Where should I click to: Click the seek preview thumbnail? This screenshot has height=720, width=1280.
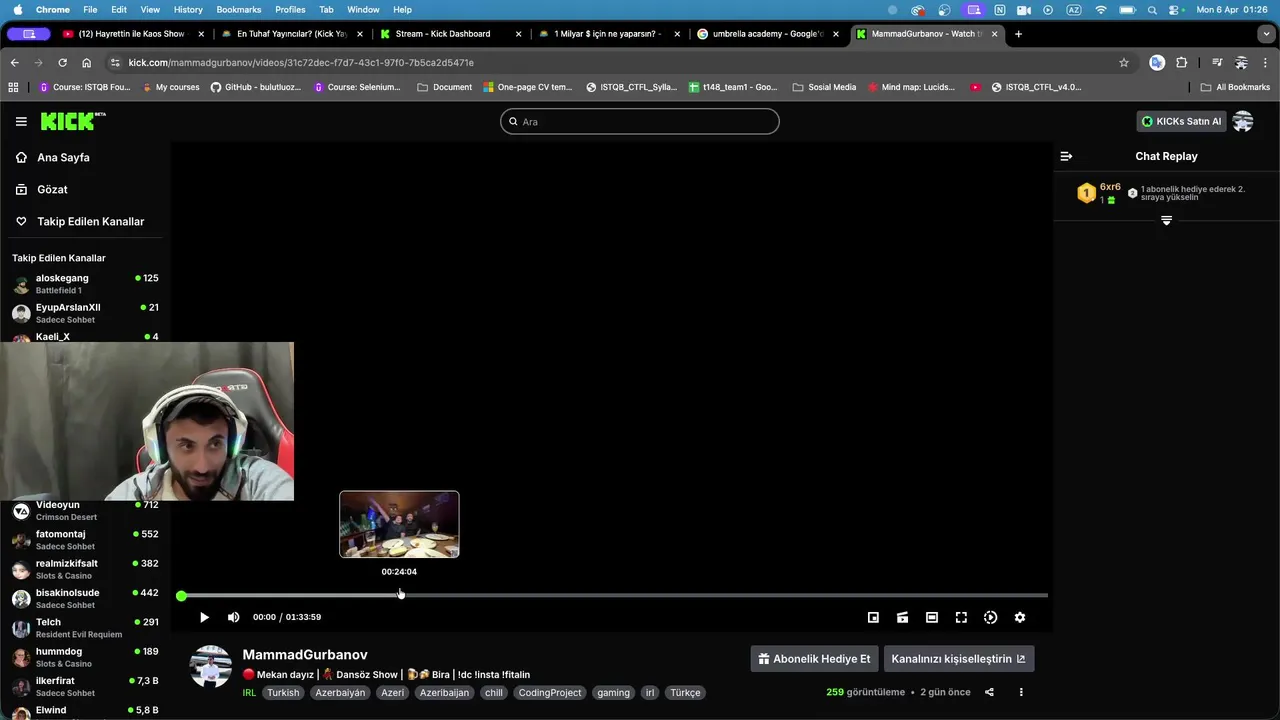pyautogui.click(x=399, y=524)
